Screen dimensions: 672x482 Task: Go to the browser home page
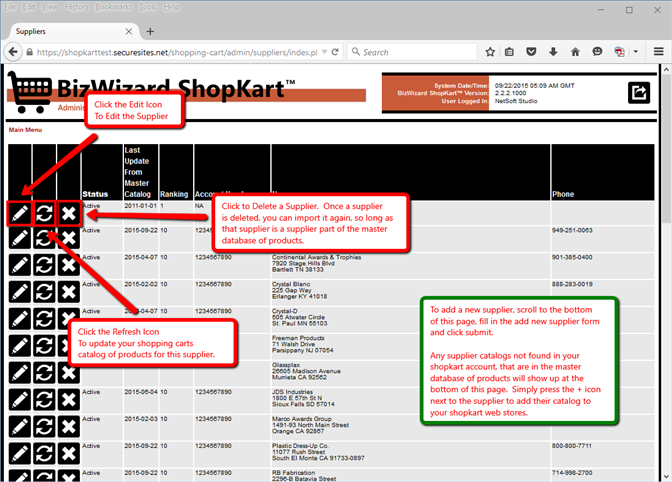tap(575, 52)
